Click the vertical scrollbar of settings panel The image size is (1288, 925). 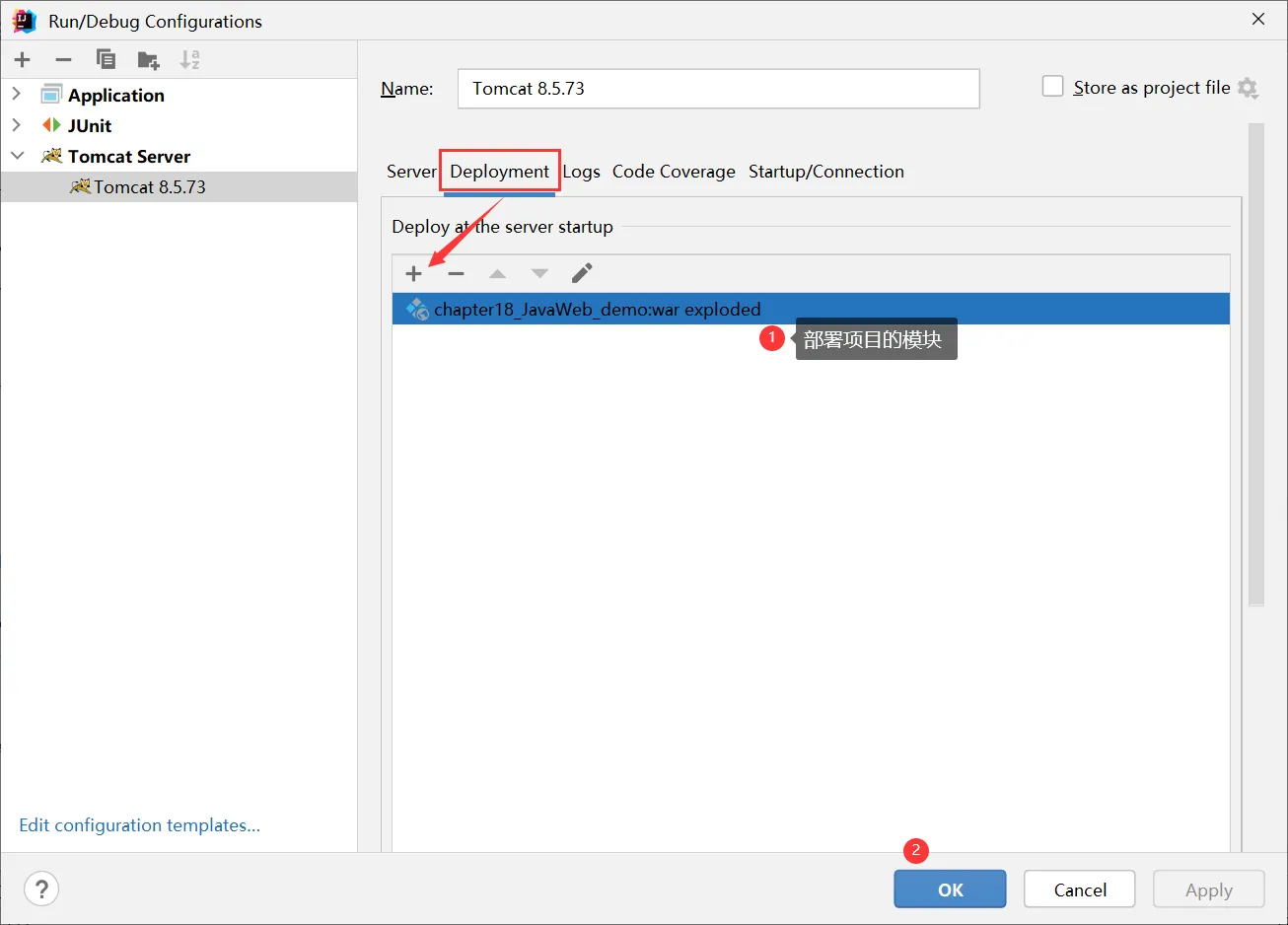pos(1256,363)
